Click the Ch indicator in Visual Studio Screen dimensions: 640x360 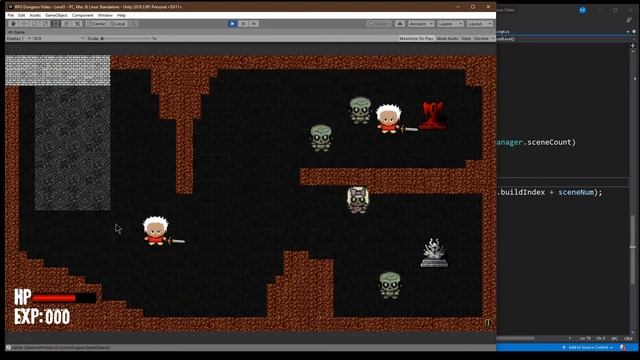pos(600,338)
